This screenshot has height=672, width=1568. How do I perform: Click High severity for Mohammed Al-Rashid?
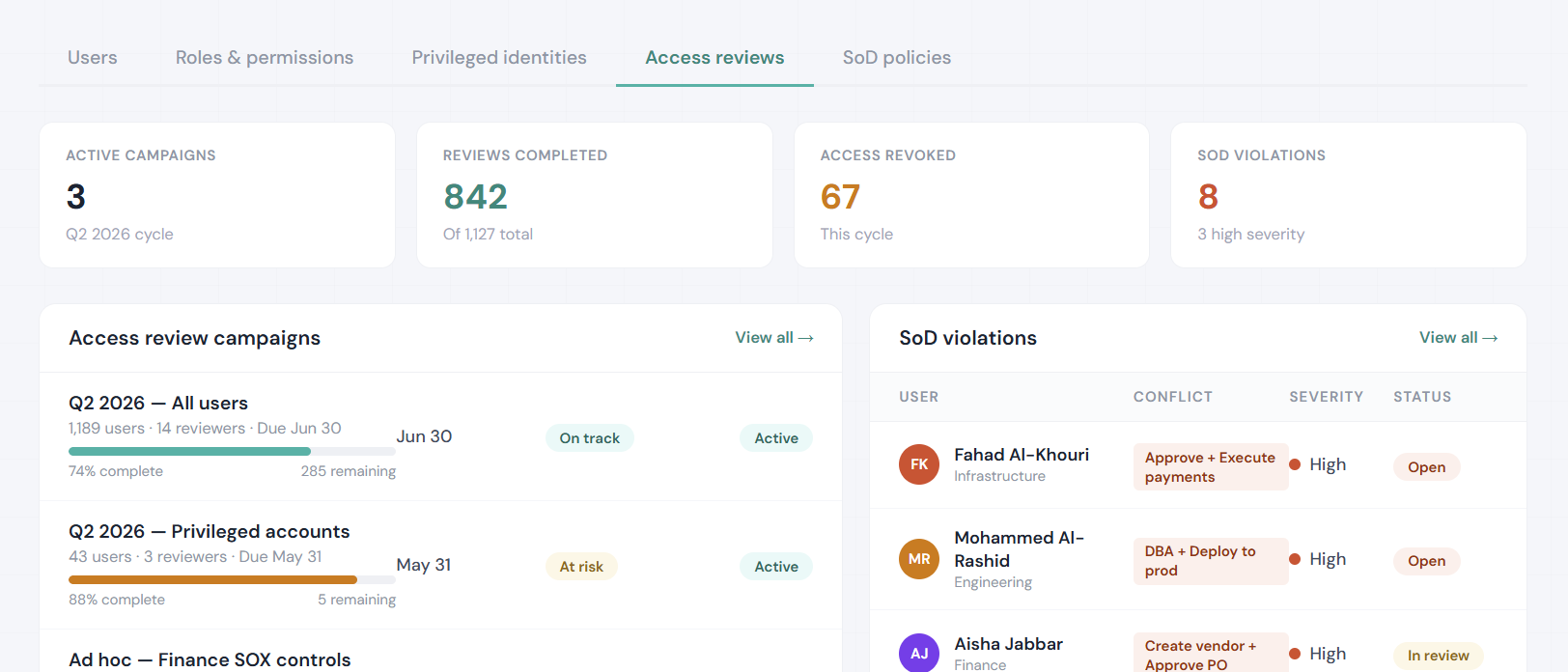[x=1318, y=559]
